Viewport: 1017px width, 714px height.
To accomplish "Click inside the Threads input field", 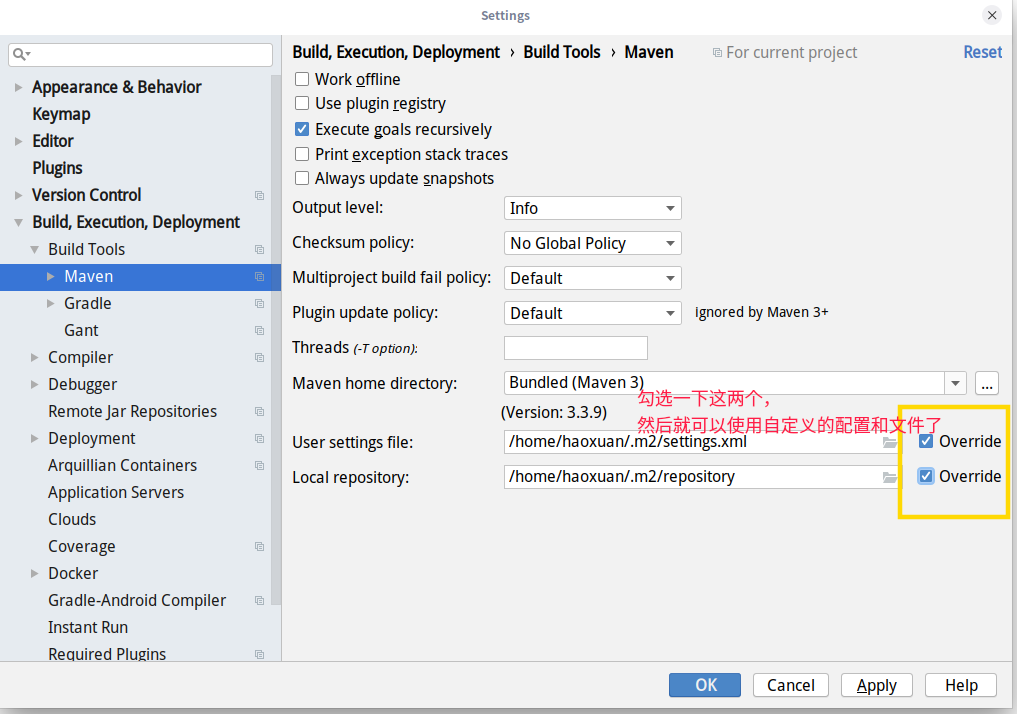I will (575, 347).
